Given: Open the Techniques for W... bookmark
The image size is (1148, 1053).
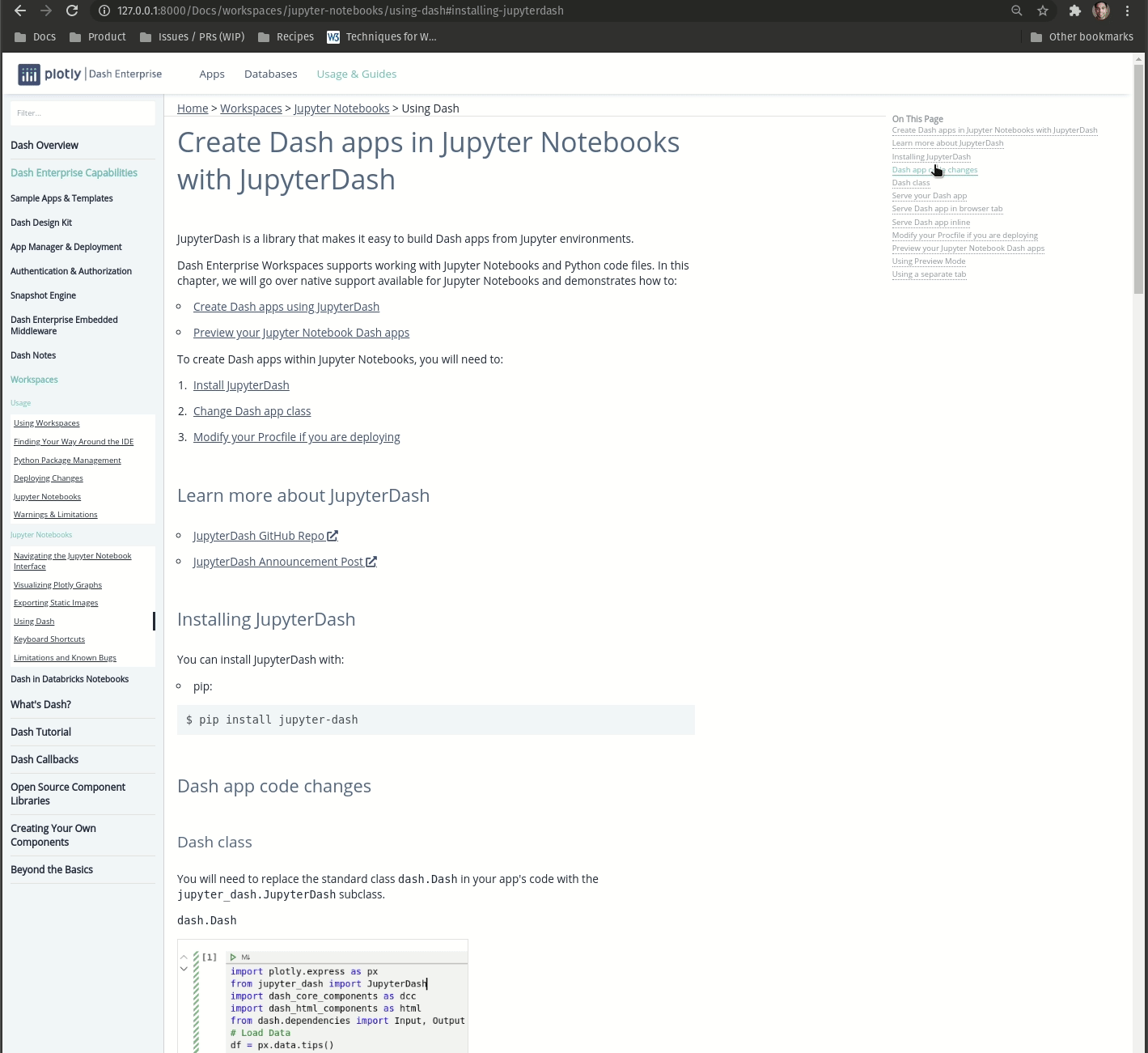Looking at the screenshot, I should 382,36.
